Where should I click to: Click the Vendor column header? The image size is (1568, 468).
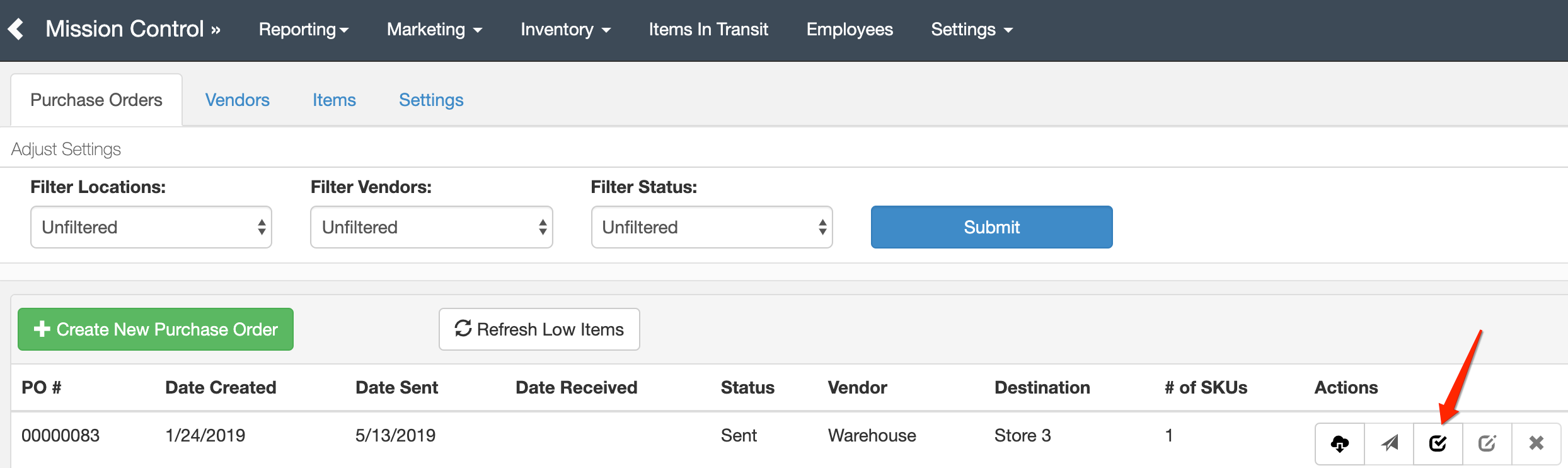pos(858,387)
